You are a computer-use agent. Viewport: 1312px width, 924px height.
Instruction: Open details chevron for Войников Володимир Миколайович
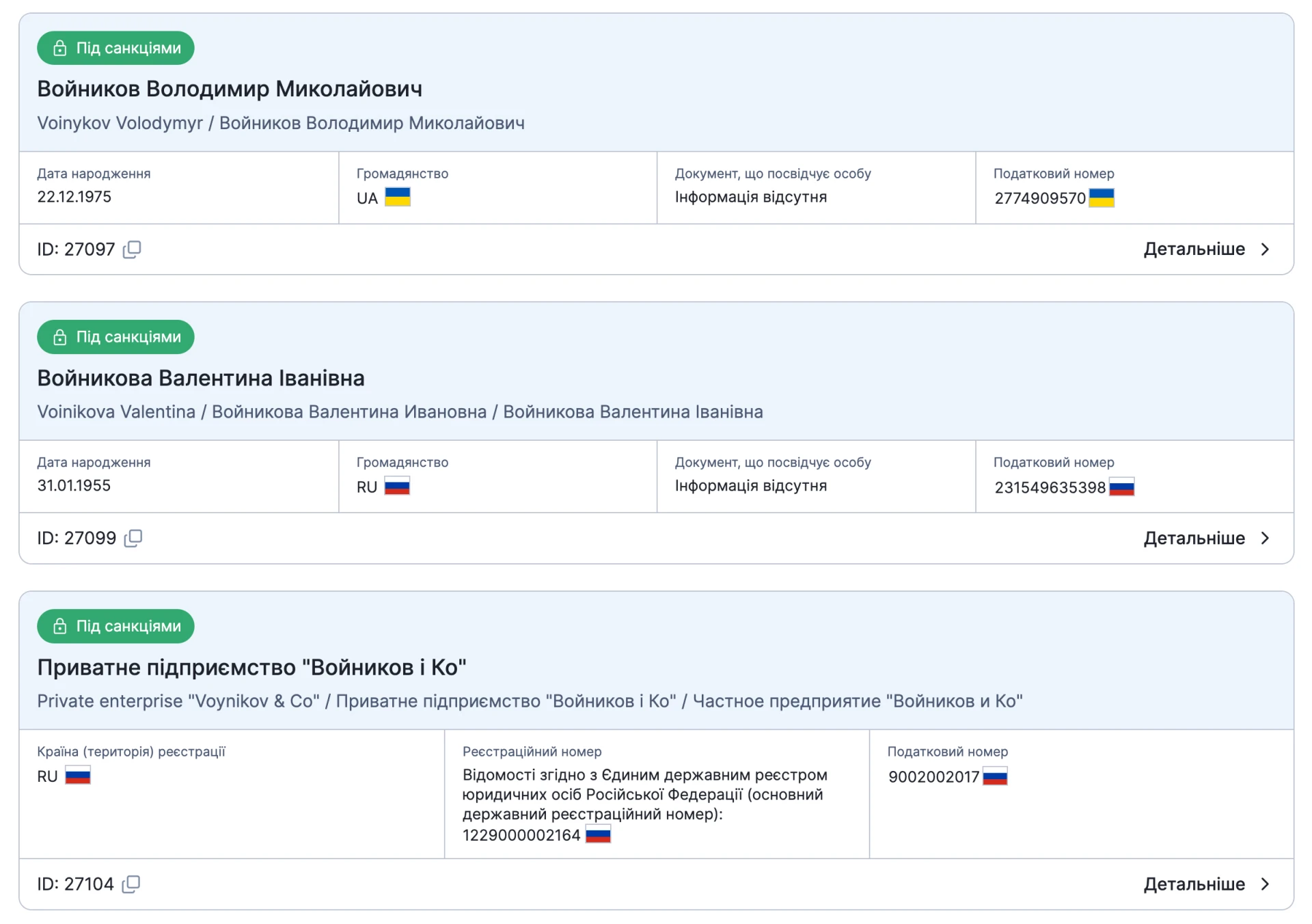(x=1265, y=249)
